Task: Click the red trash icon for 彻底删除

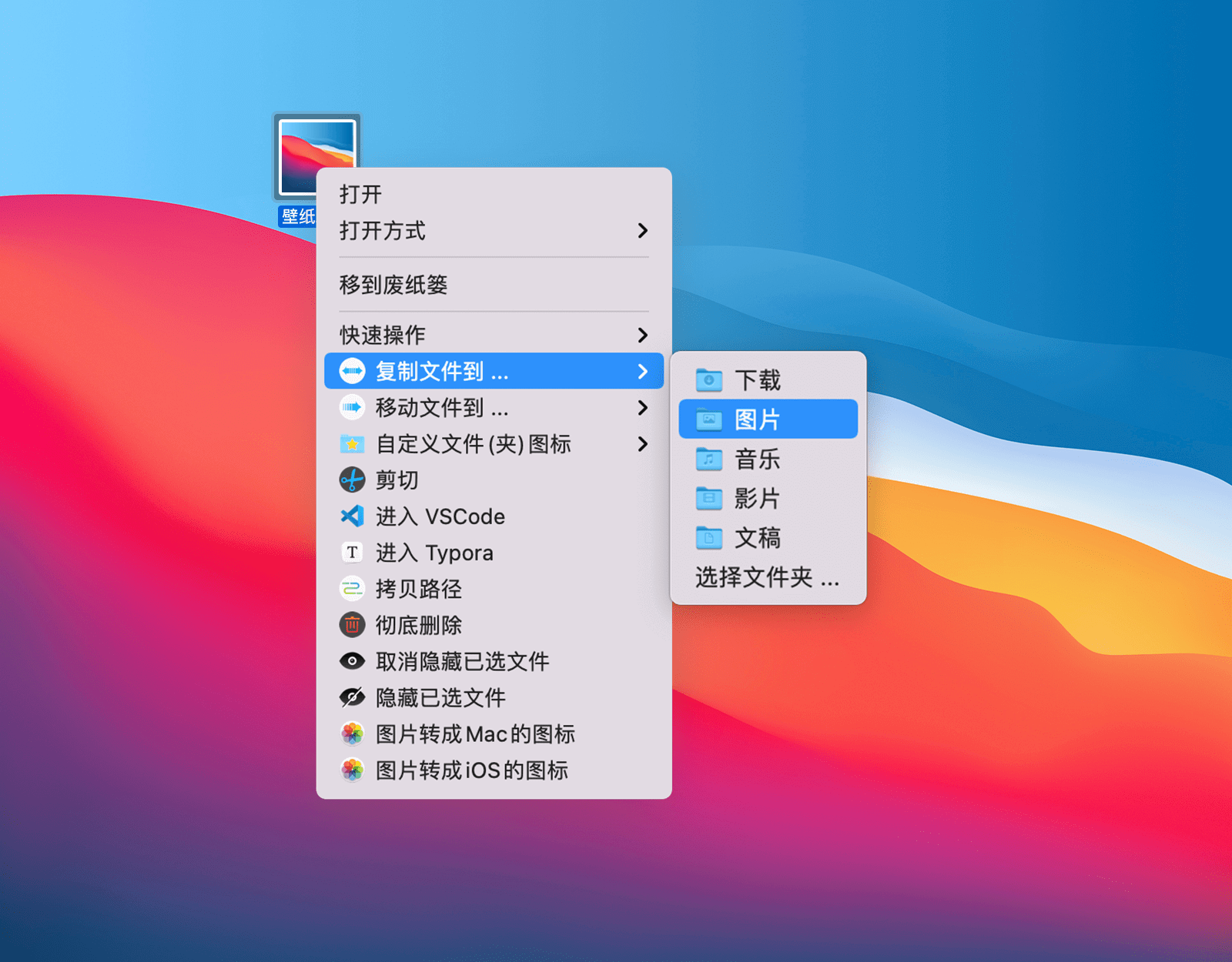Action: [352, 625]
